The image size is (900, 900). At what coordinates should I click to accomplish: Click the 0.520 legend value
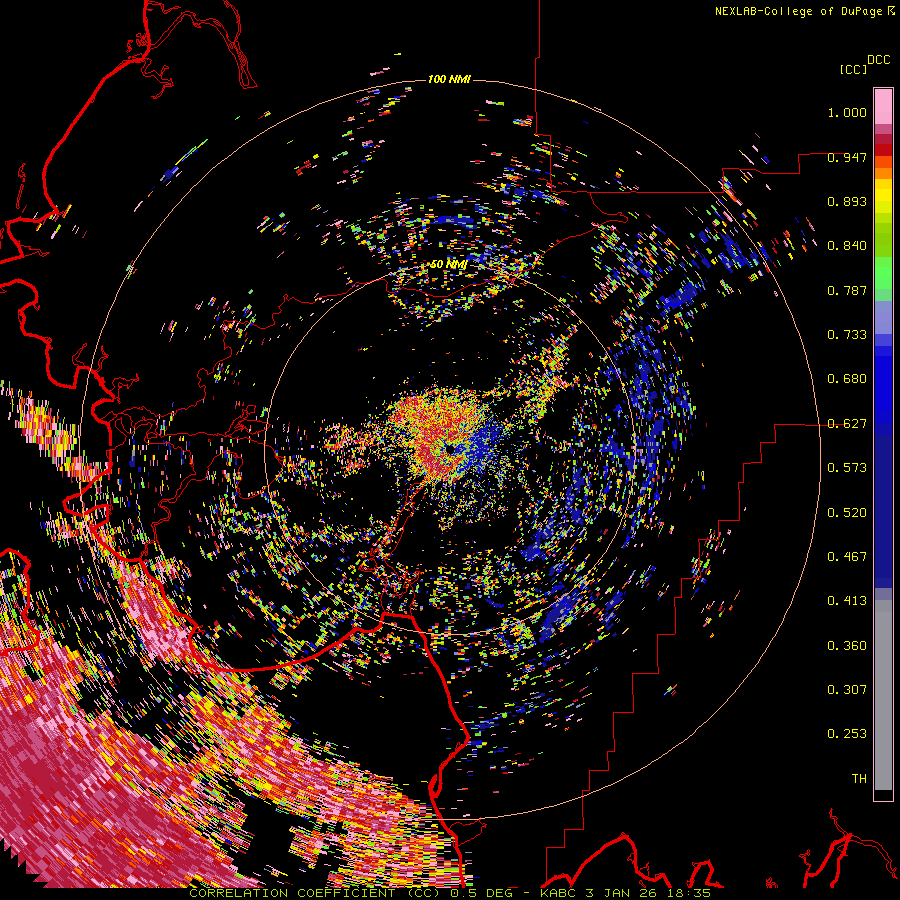847,513
